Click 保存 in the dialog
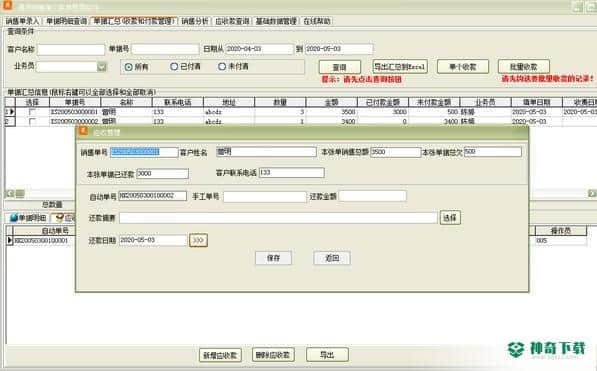The width and height of the screenshot is (597, 371). (273, 258)
